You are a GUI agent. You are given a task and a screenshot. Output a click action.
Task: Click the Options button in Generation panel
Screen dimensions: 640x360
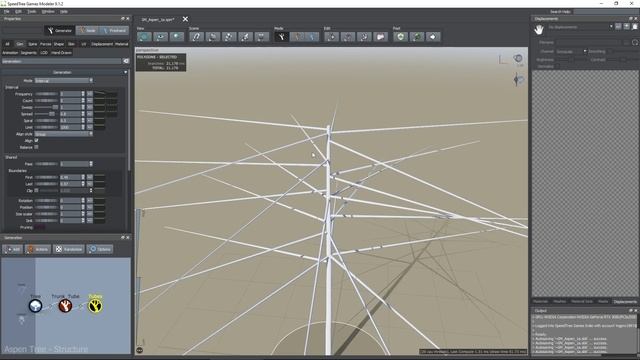[x=100, y=249]
